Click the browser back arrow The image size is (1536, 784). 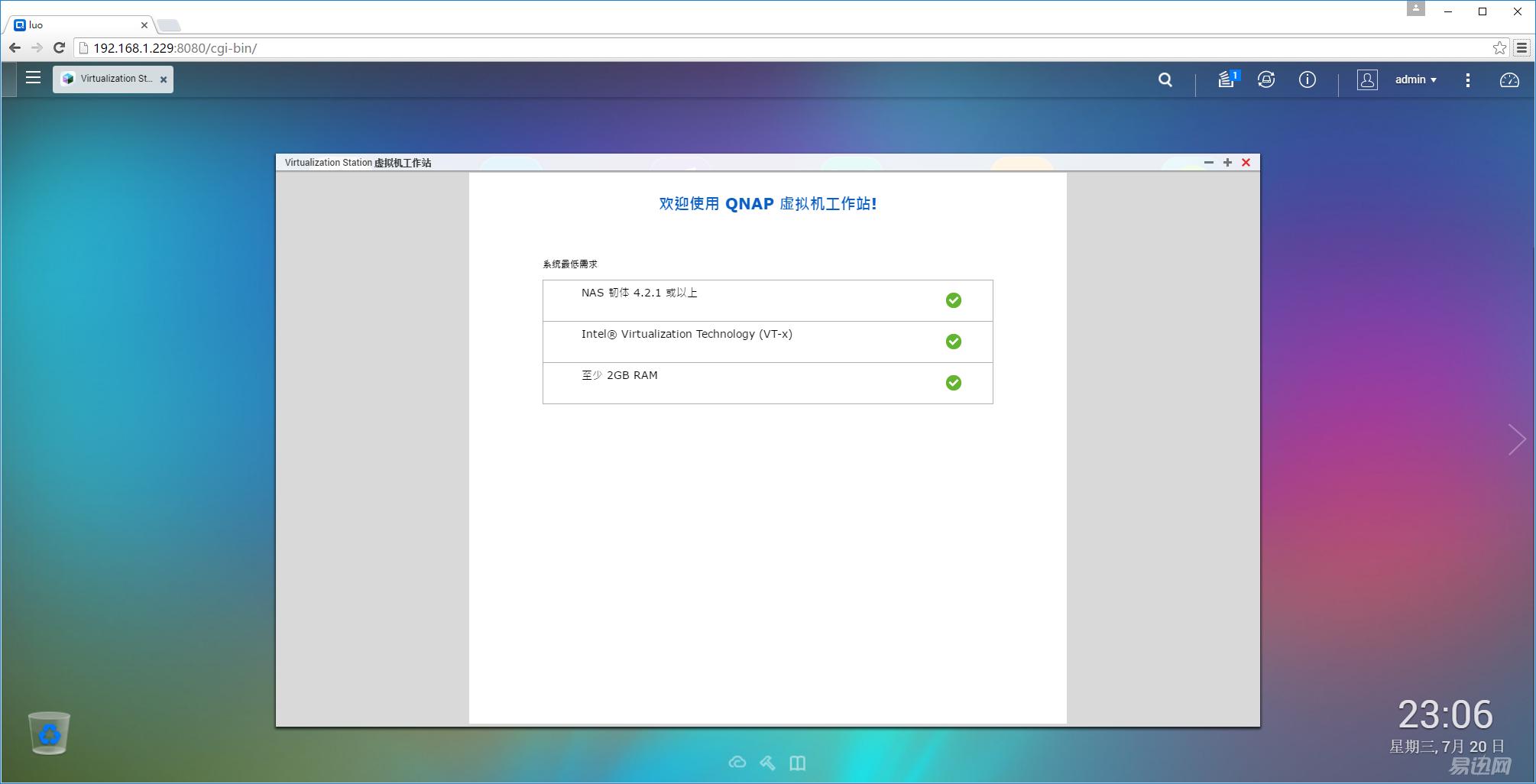coord(15,47)
